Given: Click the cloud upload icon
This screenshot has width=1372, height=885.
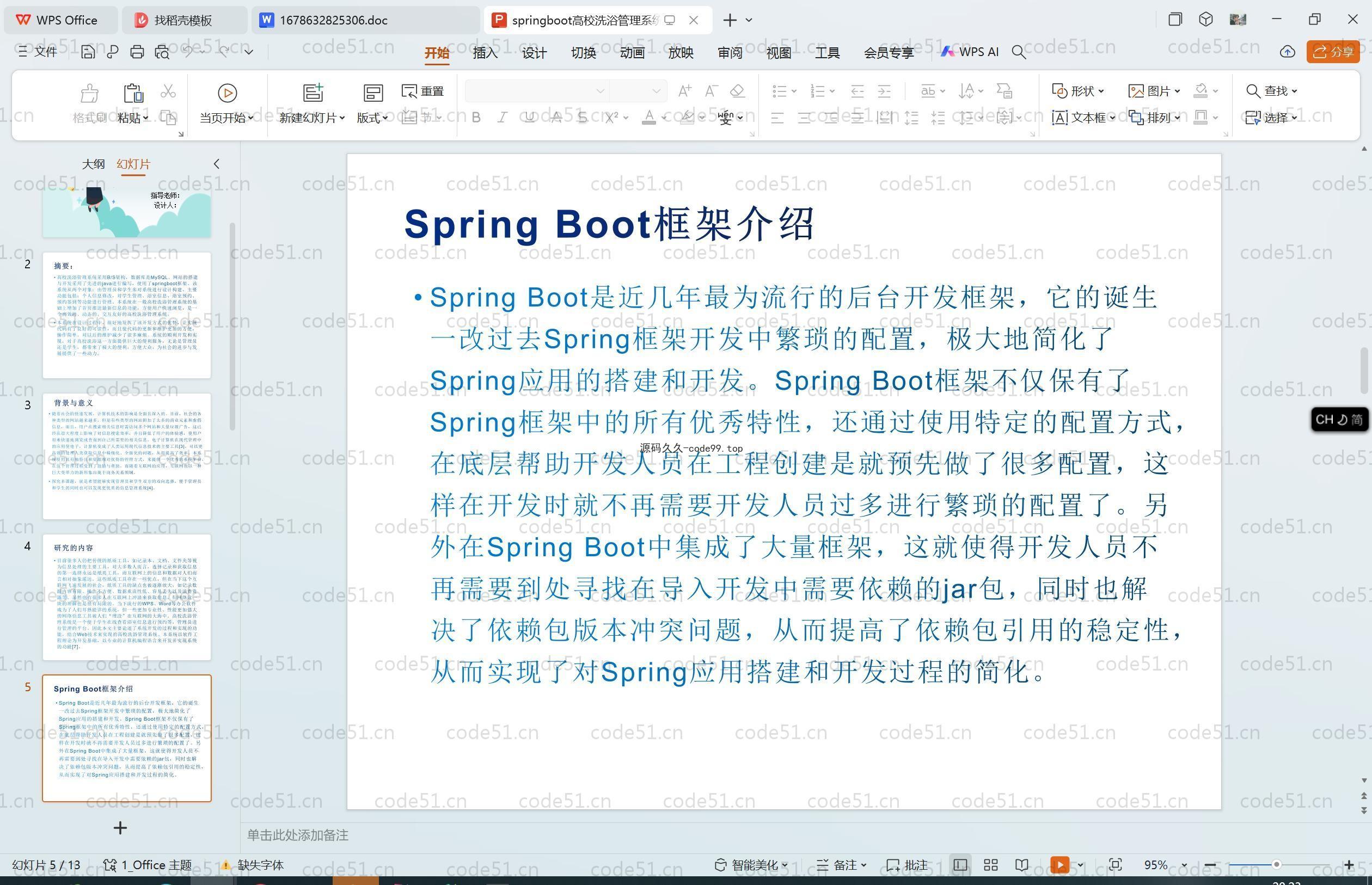Looking at the screenshot, I should pyautogui.click(x=1288, y=52).
